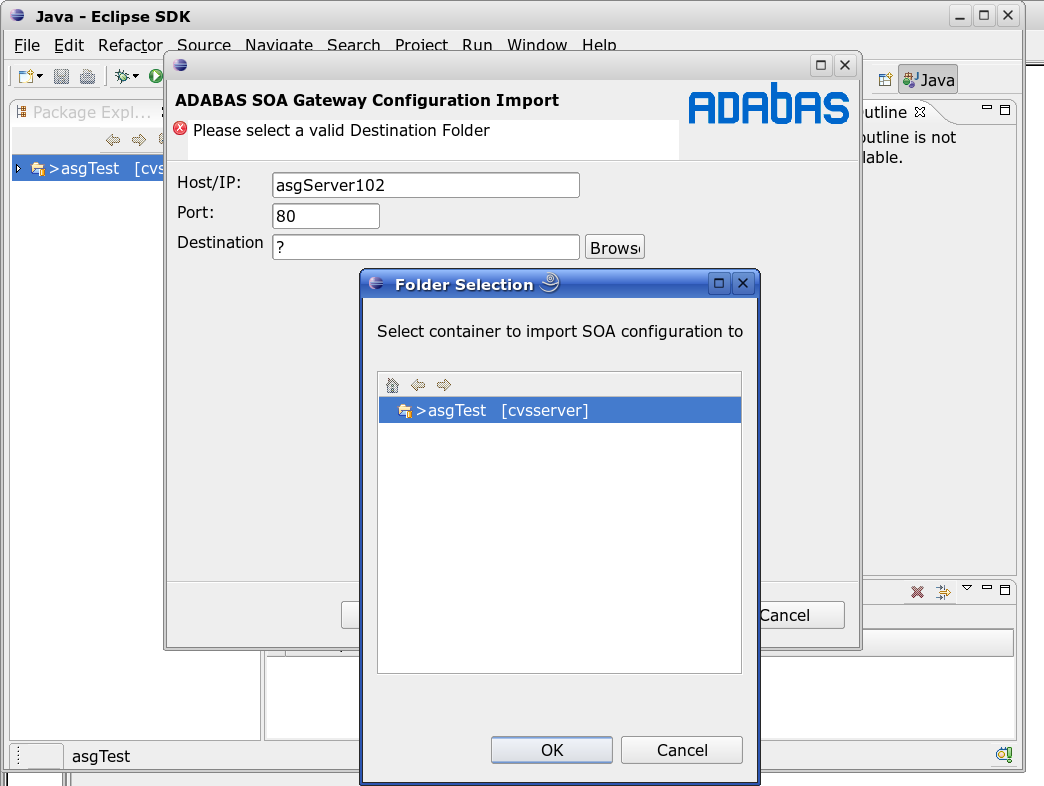
Task: Click the Home icon in Folder Selection
Action: (392, 385)
